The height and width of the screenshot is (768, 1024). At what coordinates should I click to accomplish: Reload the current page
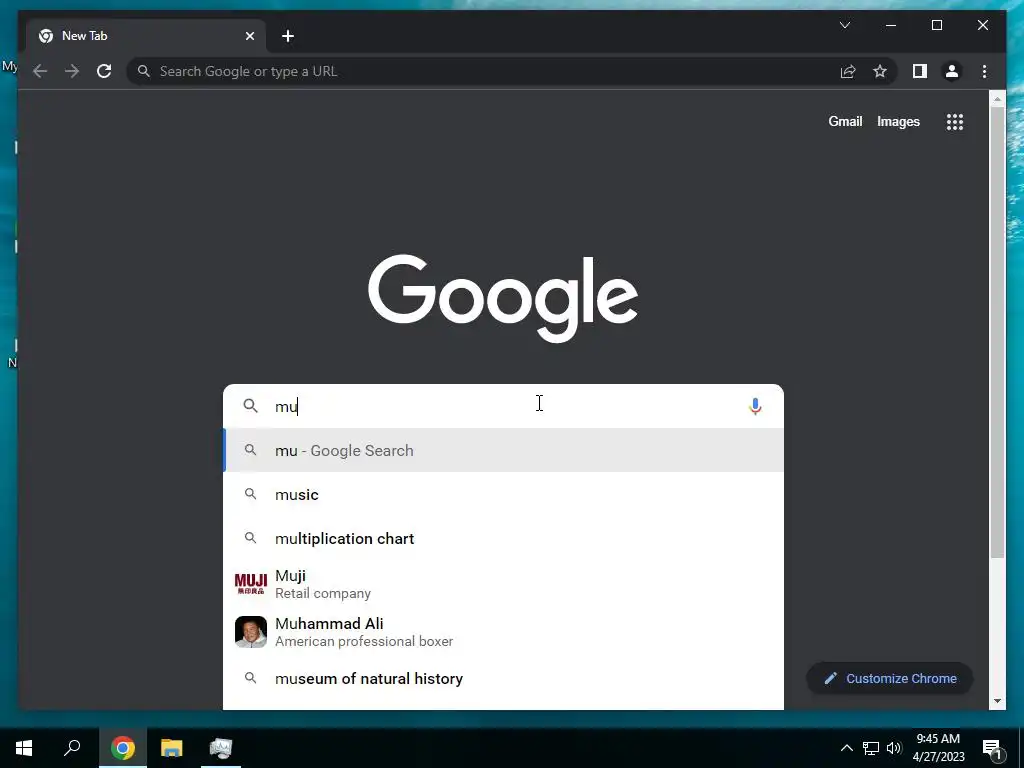pyautogui.click(x=104, y=71)
